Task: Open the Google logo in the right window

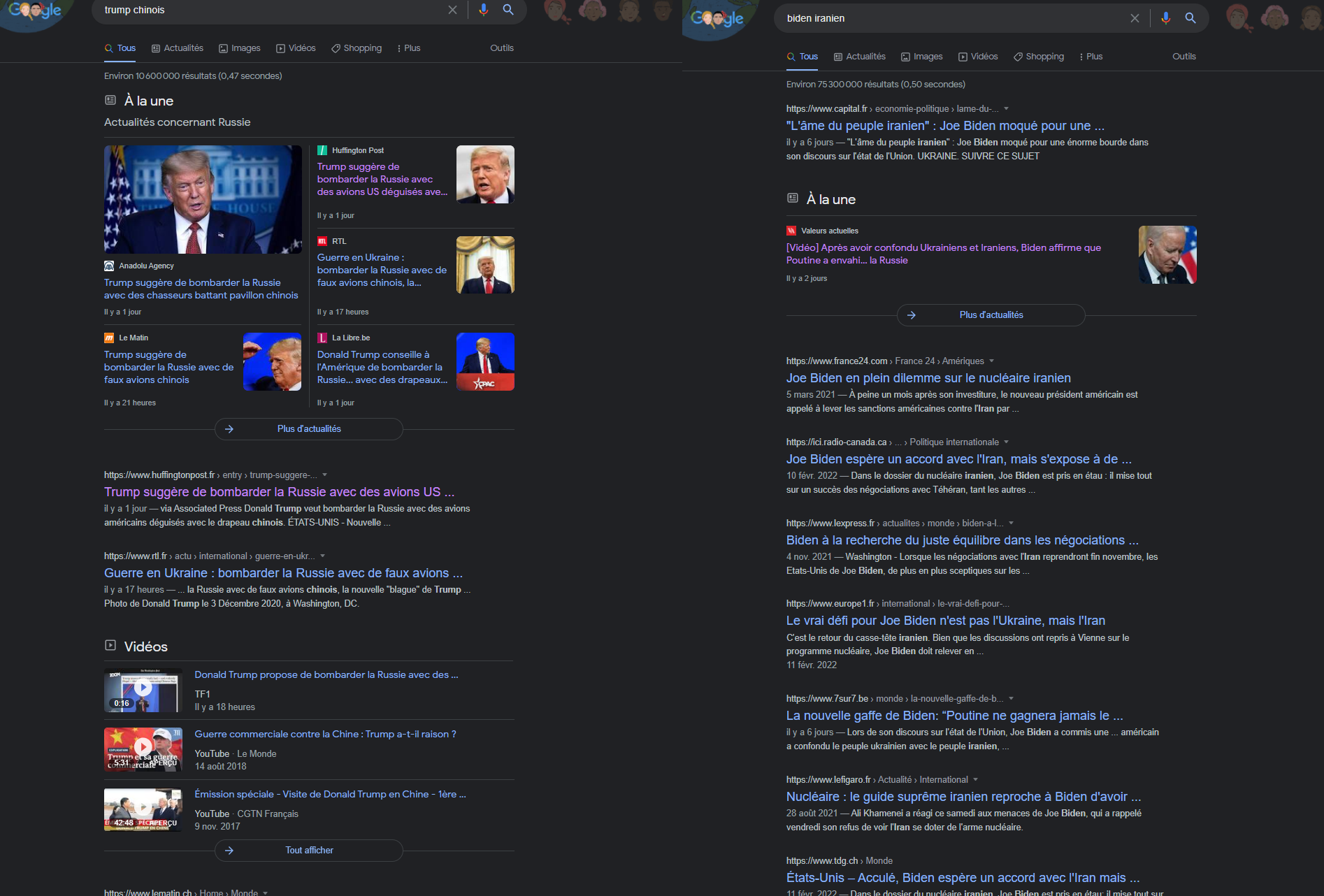Action: [717, 19]
